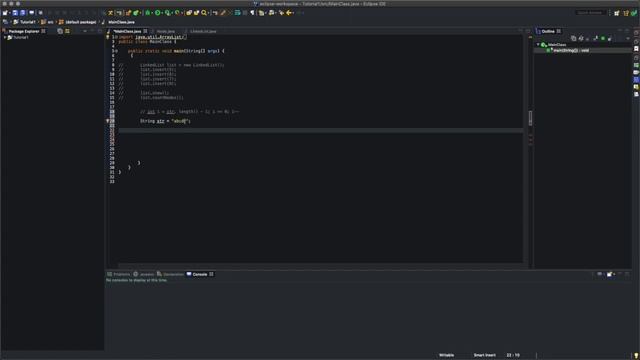Expand folded import block at line 1
Screen dimensions: 640x360
pos(116,37)
